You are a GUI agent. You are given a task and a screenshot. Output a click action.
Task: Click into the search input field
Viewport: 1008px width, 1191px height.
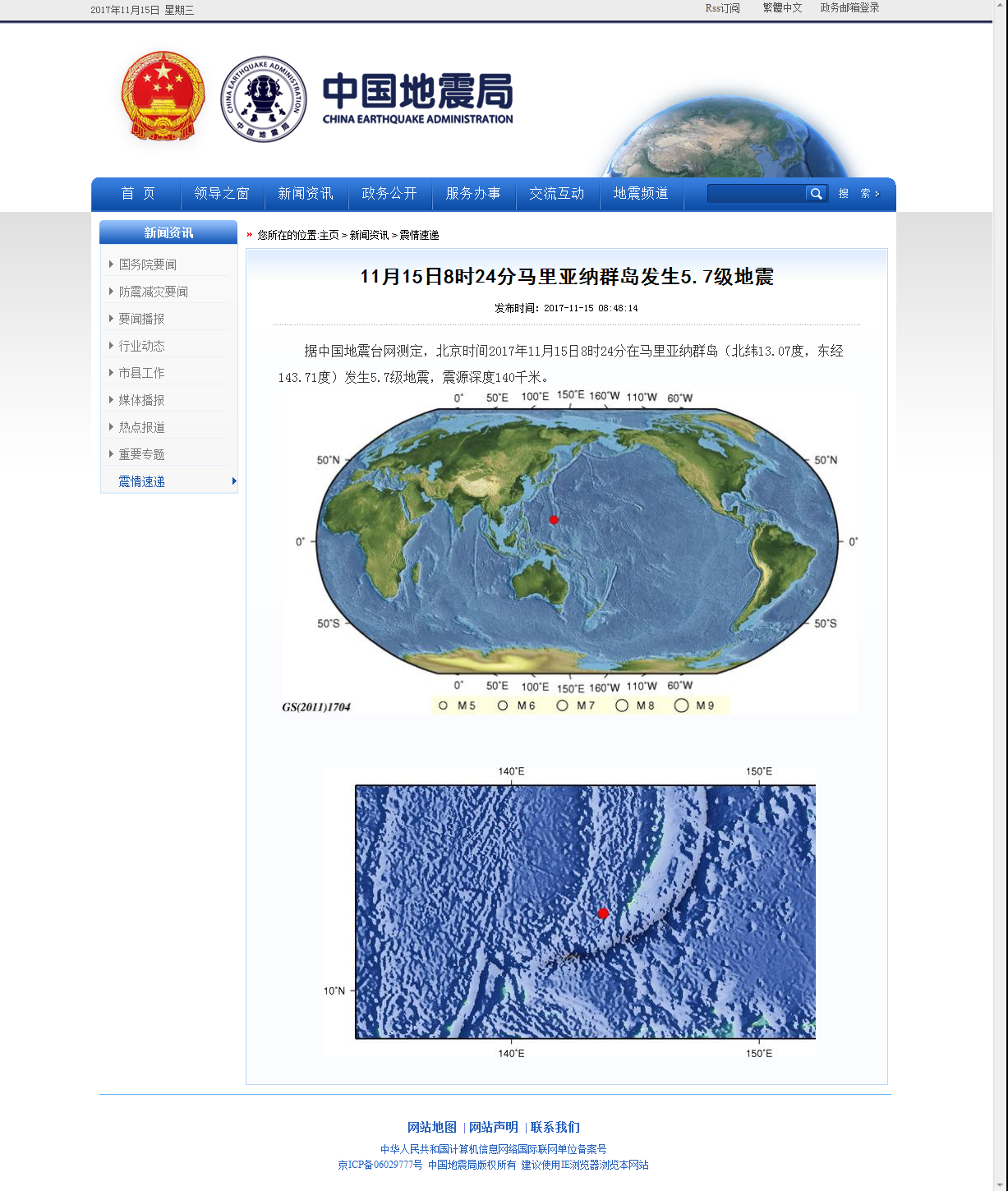(x=756, y=194)
